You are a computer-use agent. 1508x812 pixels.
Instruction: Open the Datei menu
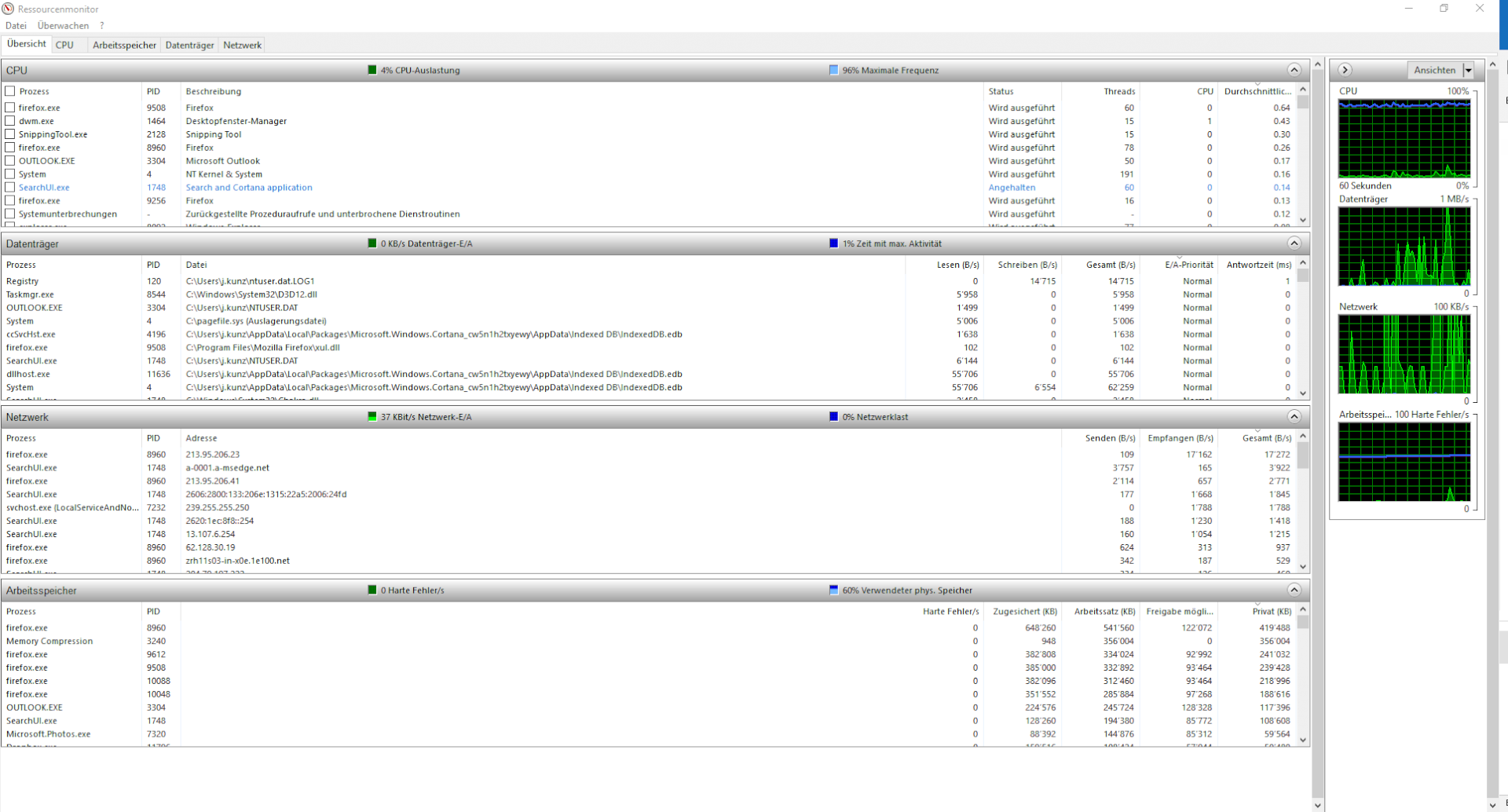pyautogui.click(x=16, y=25)
